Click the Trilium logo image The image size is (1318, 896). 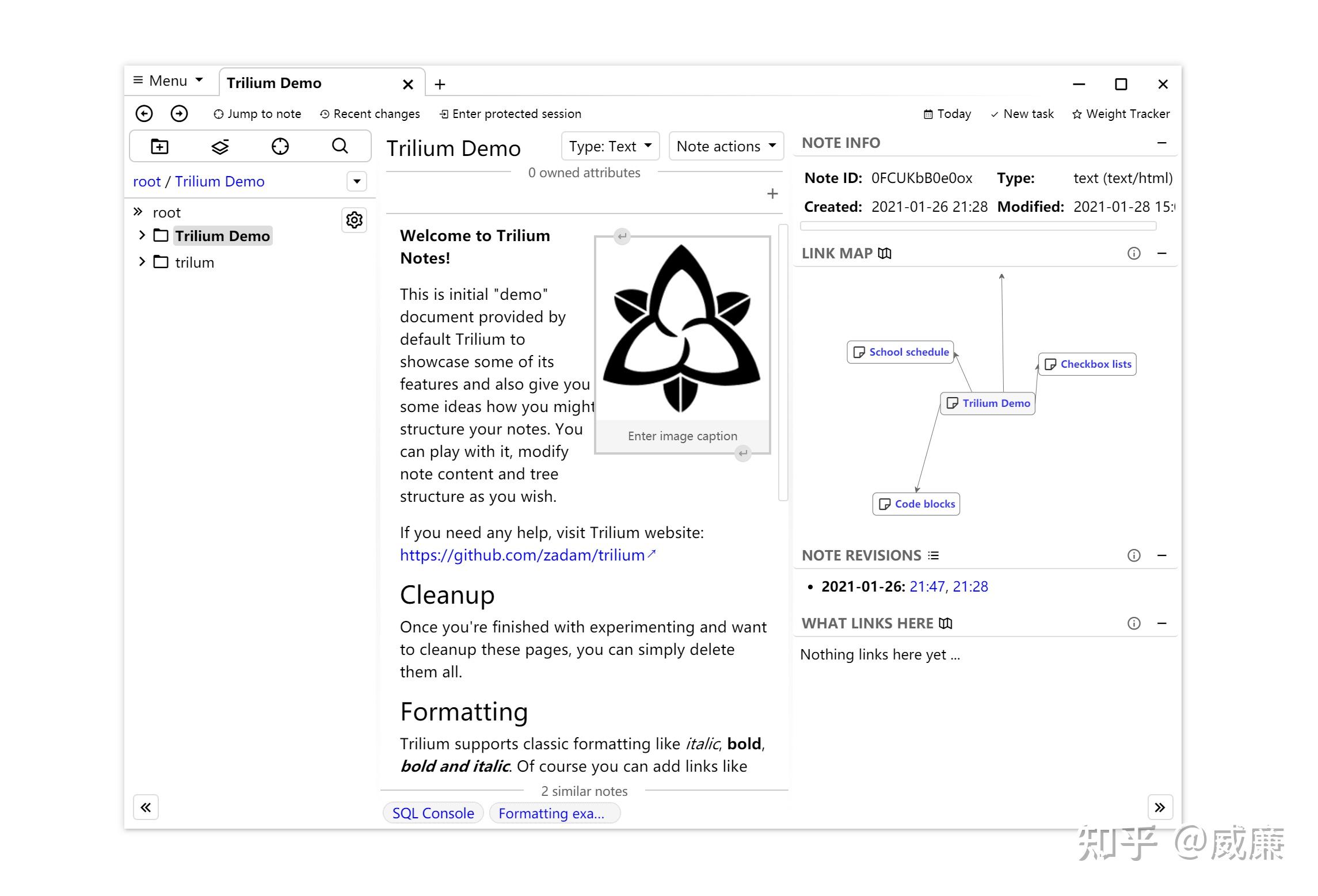point(682,329)
